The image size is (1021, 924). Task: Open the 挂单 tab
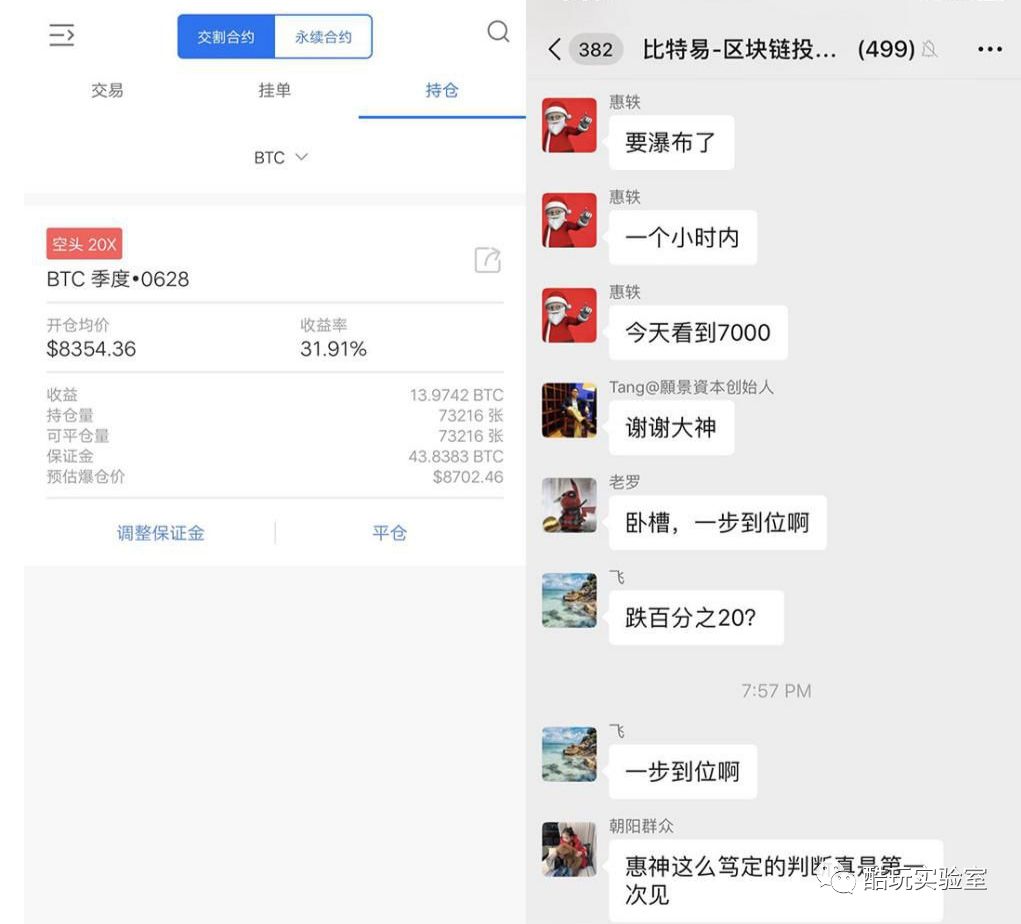[274, 90]
